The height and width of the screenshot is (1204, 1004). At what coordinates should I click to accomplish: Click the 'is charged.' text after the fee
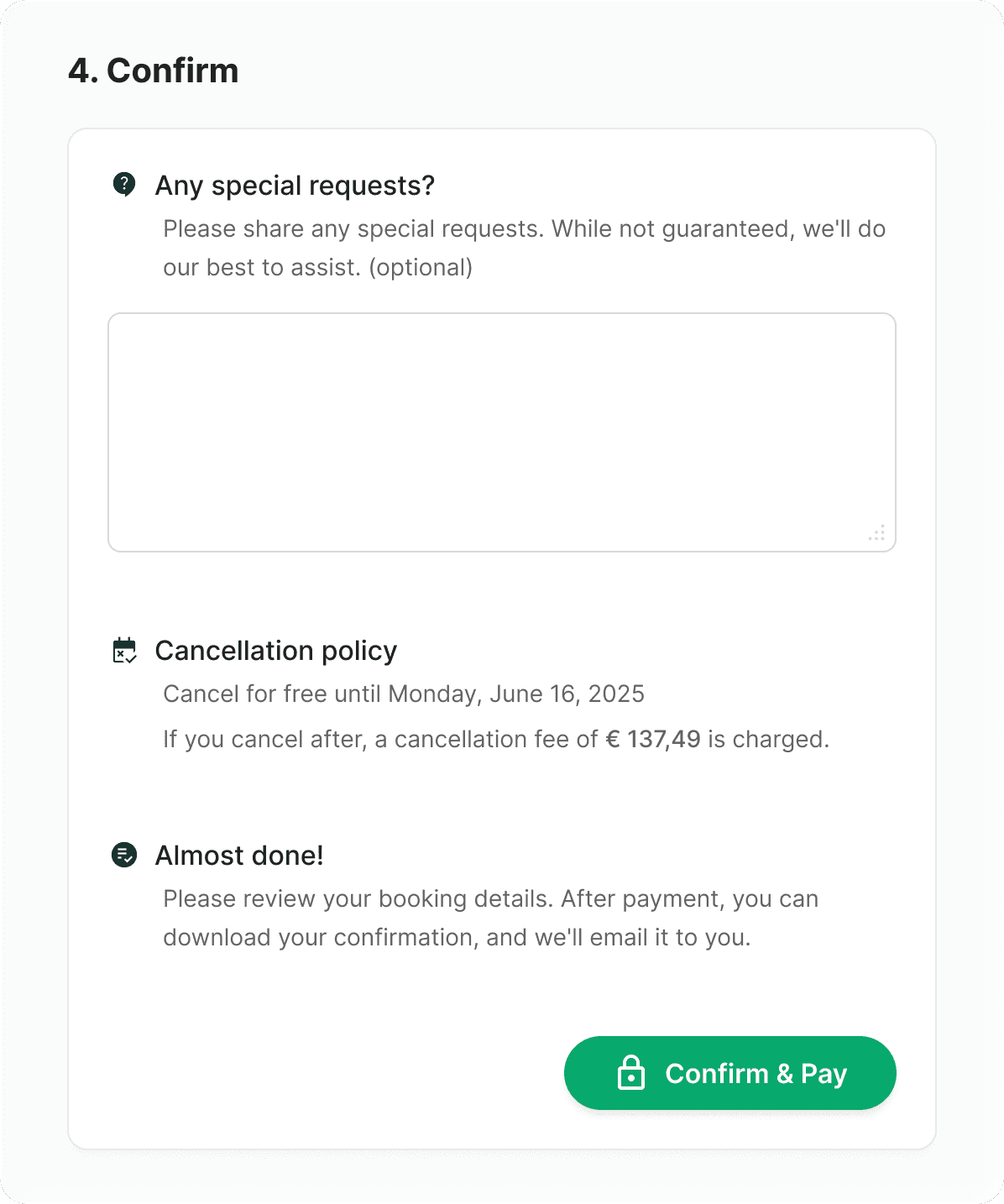point(768,739)
